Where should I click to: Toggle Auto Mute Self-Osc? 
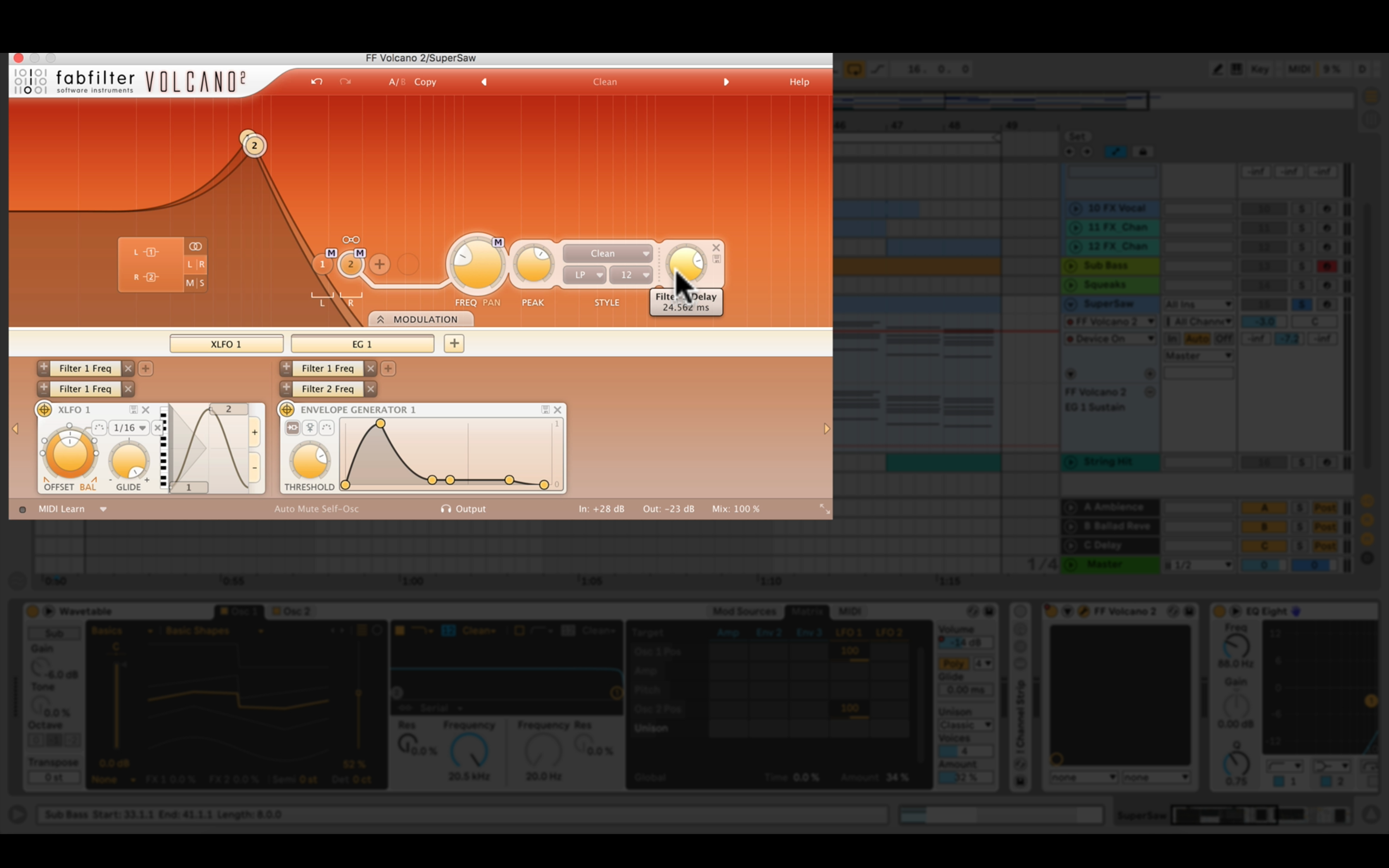coord(316,509)
